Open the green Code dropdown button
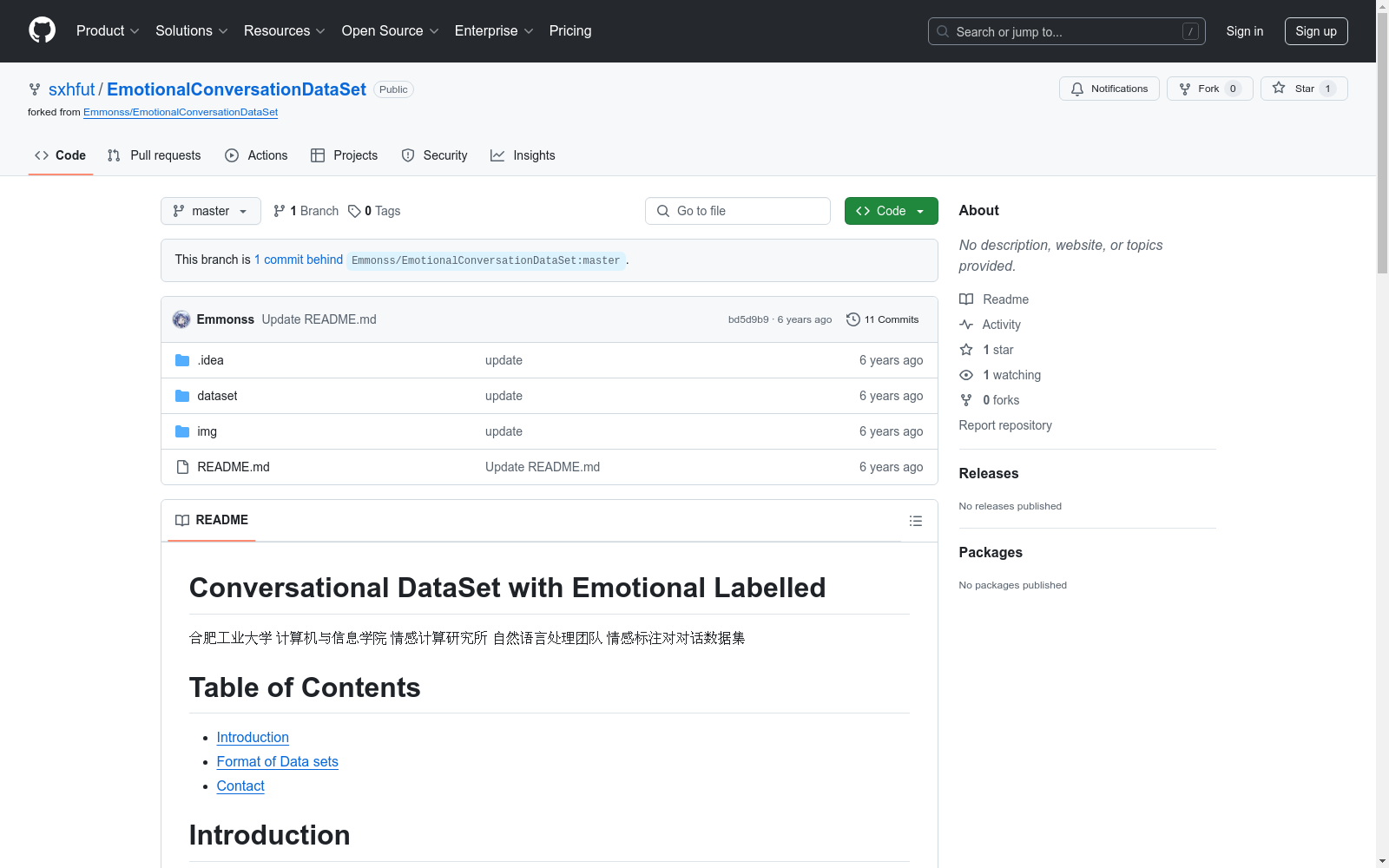This screenshot has height=868, width=1389. (x=891, y=211)
